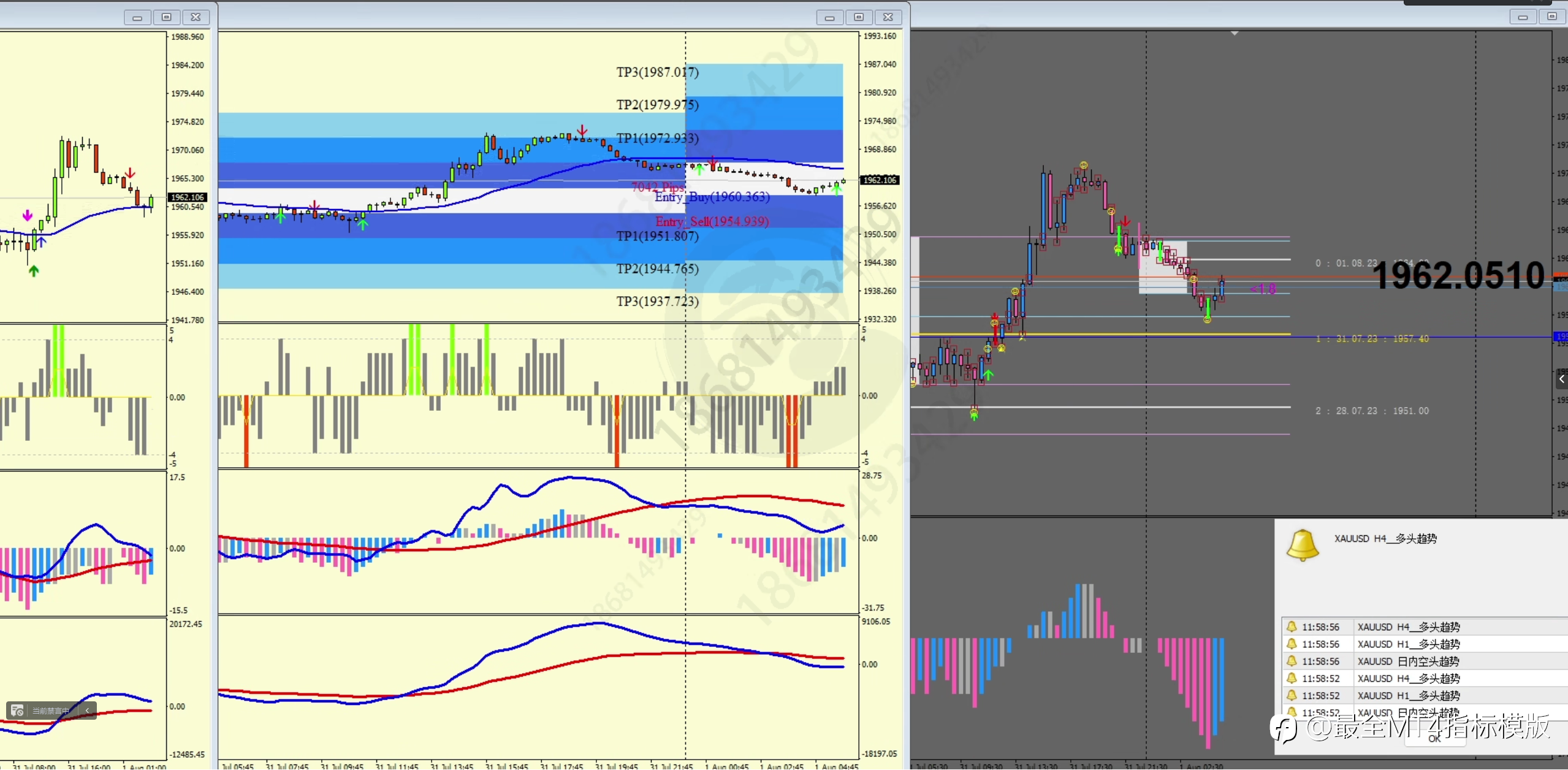Click the Entry_Sell(1954.939) label
The width and height of the screenshot is (1568, 770).
pyautogui.click(x=712, y=221)
